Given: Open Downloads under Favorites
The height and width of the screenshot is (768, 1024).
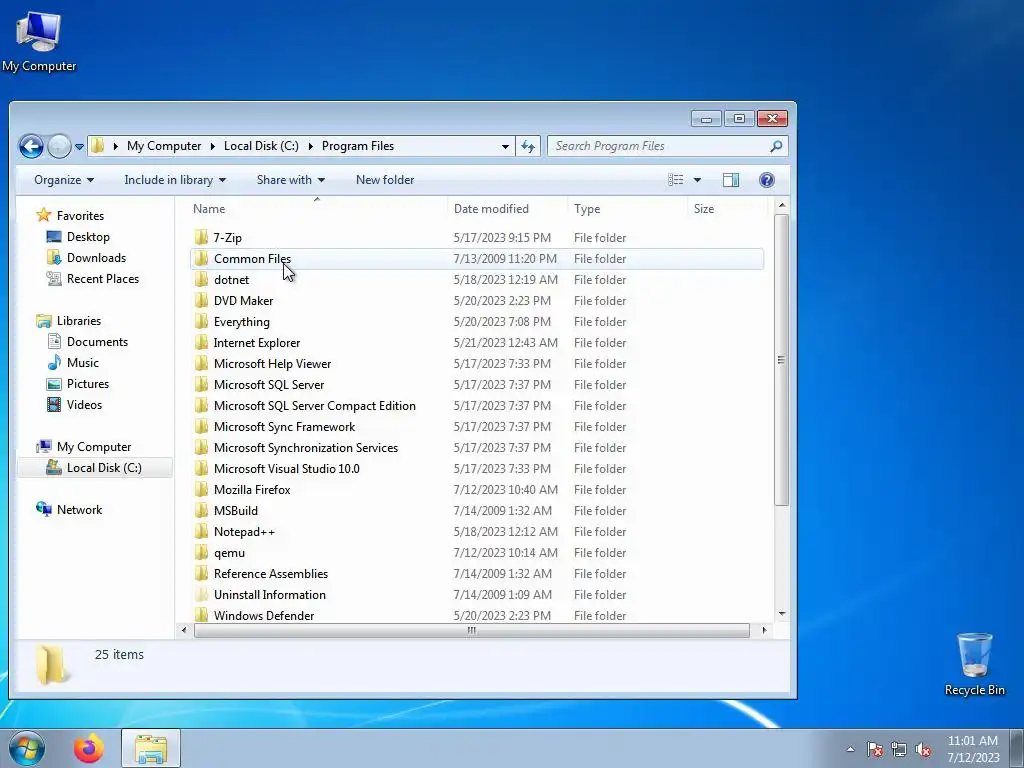Looking at the screenshot, I should pyautogui.click(x=96, y=258).
